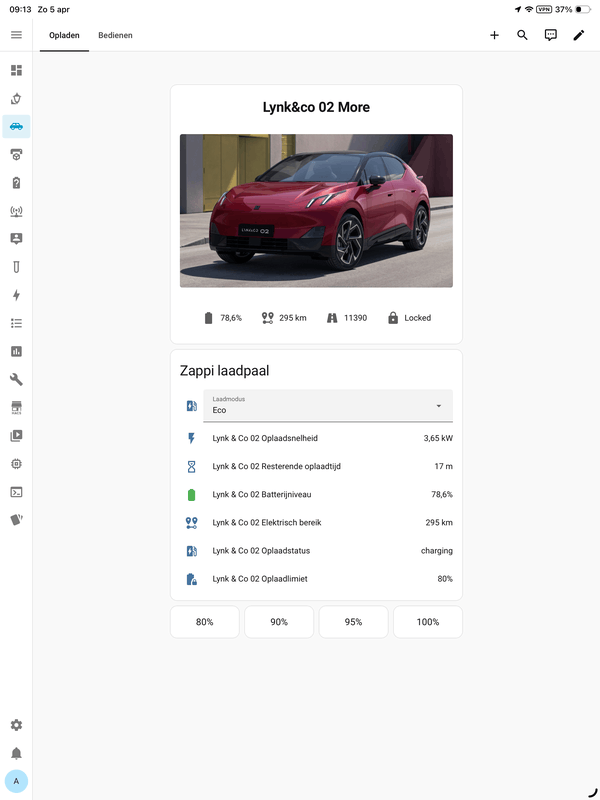
Task: Open search with magnifier icon
Action: (x=522, y=35)
